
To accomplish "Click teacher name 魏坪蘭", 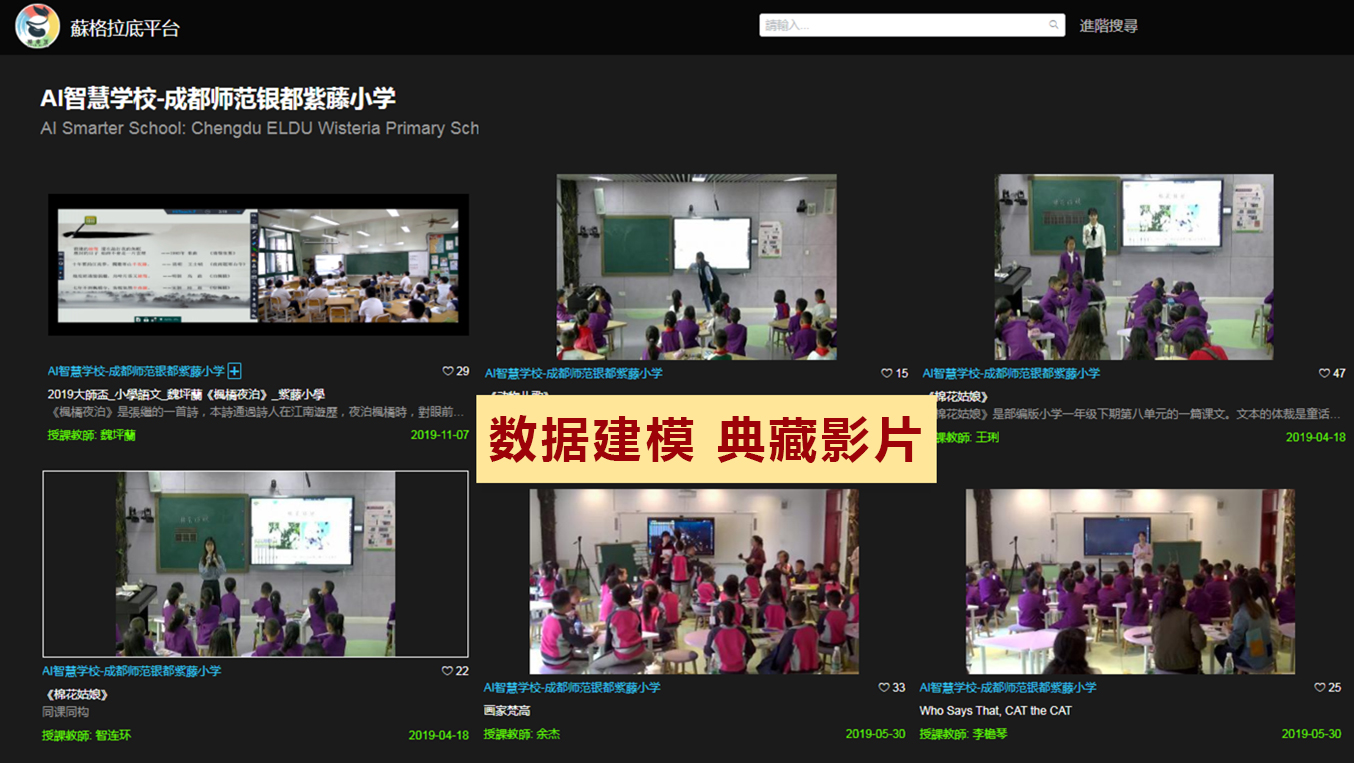I will 117,435.
